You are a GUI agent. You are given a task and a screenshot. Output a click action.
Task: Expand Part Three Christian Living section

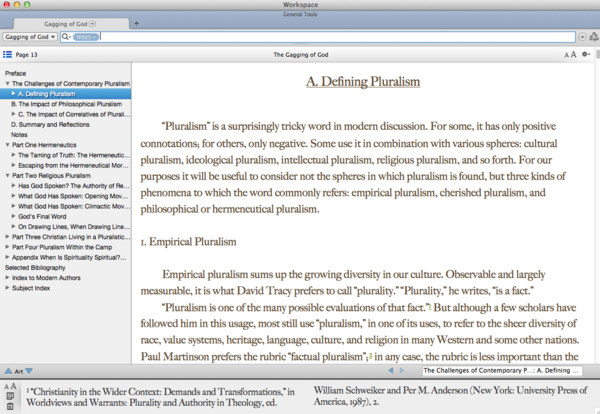[7, 237]
